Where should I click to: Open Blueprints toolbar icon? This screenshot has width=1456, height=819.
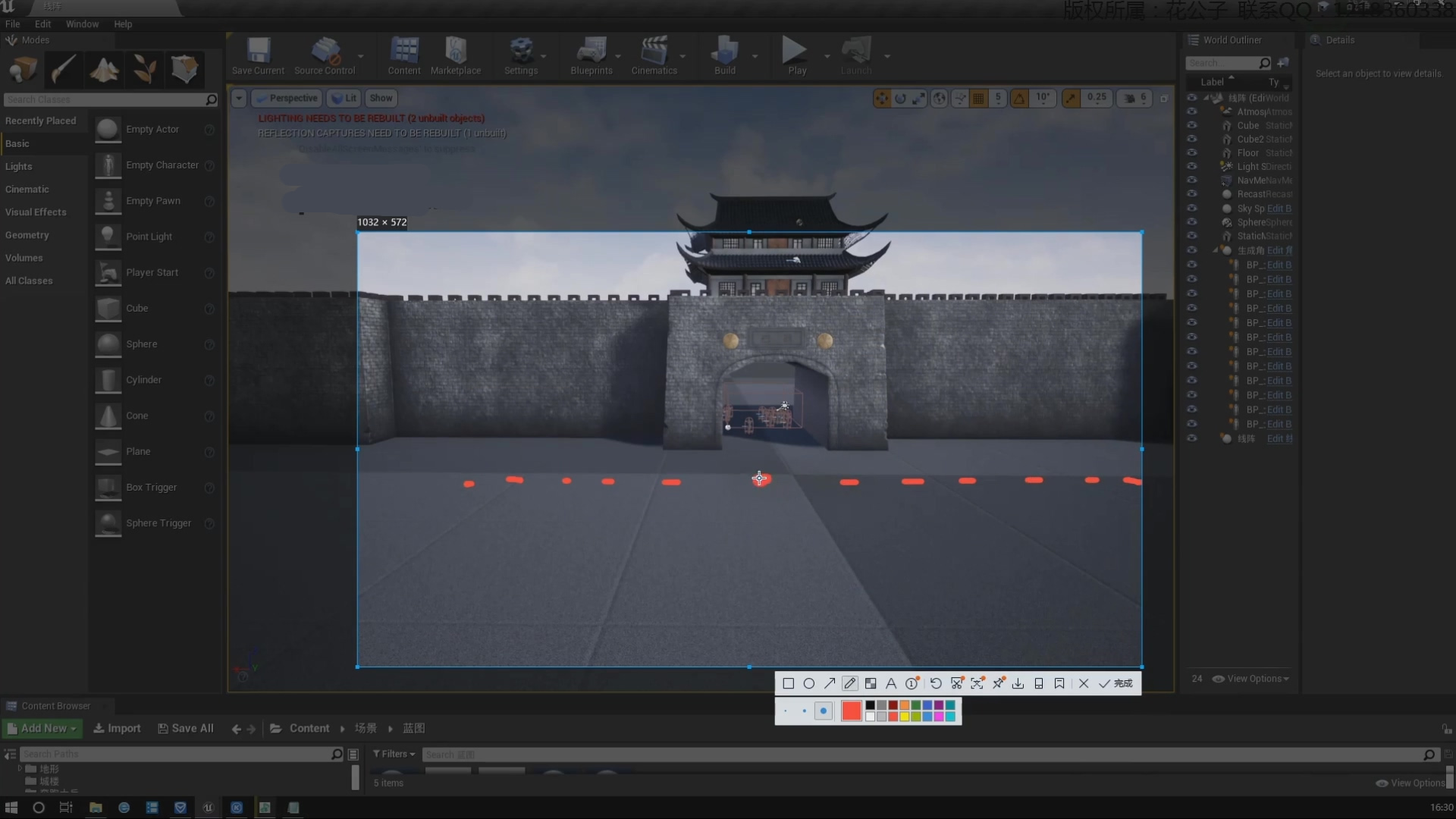(x=591, y=56)
